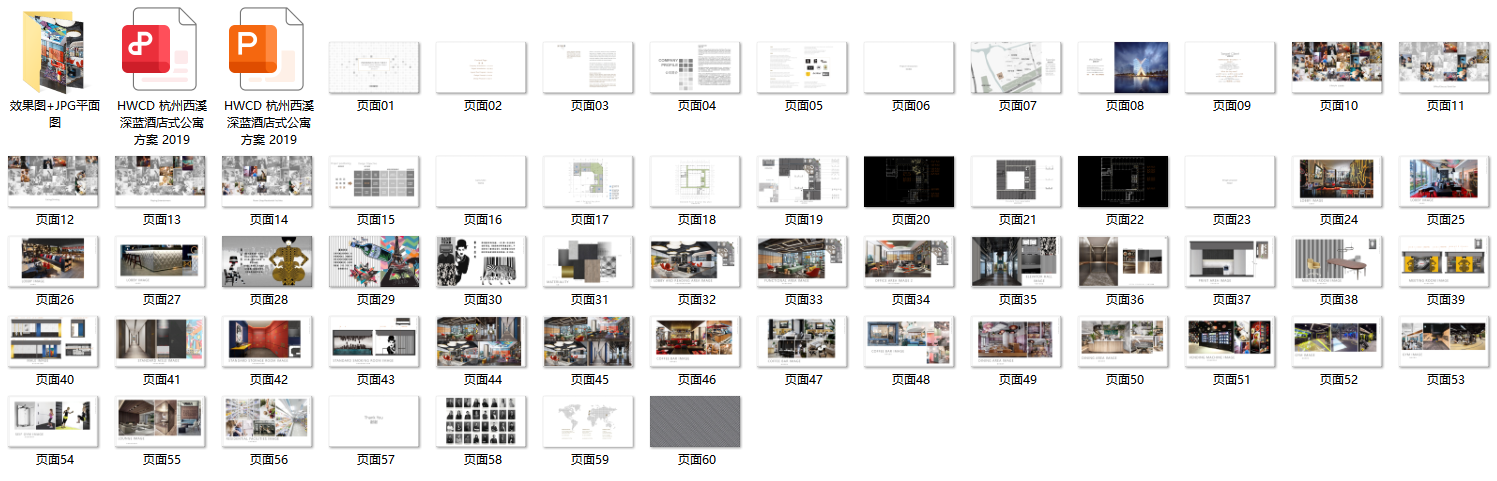Select the gray patterned 页面60 thumbnail
This screenshot has width=1497, height=481.
(695, 421)
